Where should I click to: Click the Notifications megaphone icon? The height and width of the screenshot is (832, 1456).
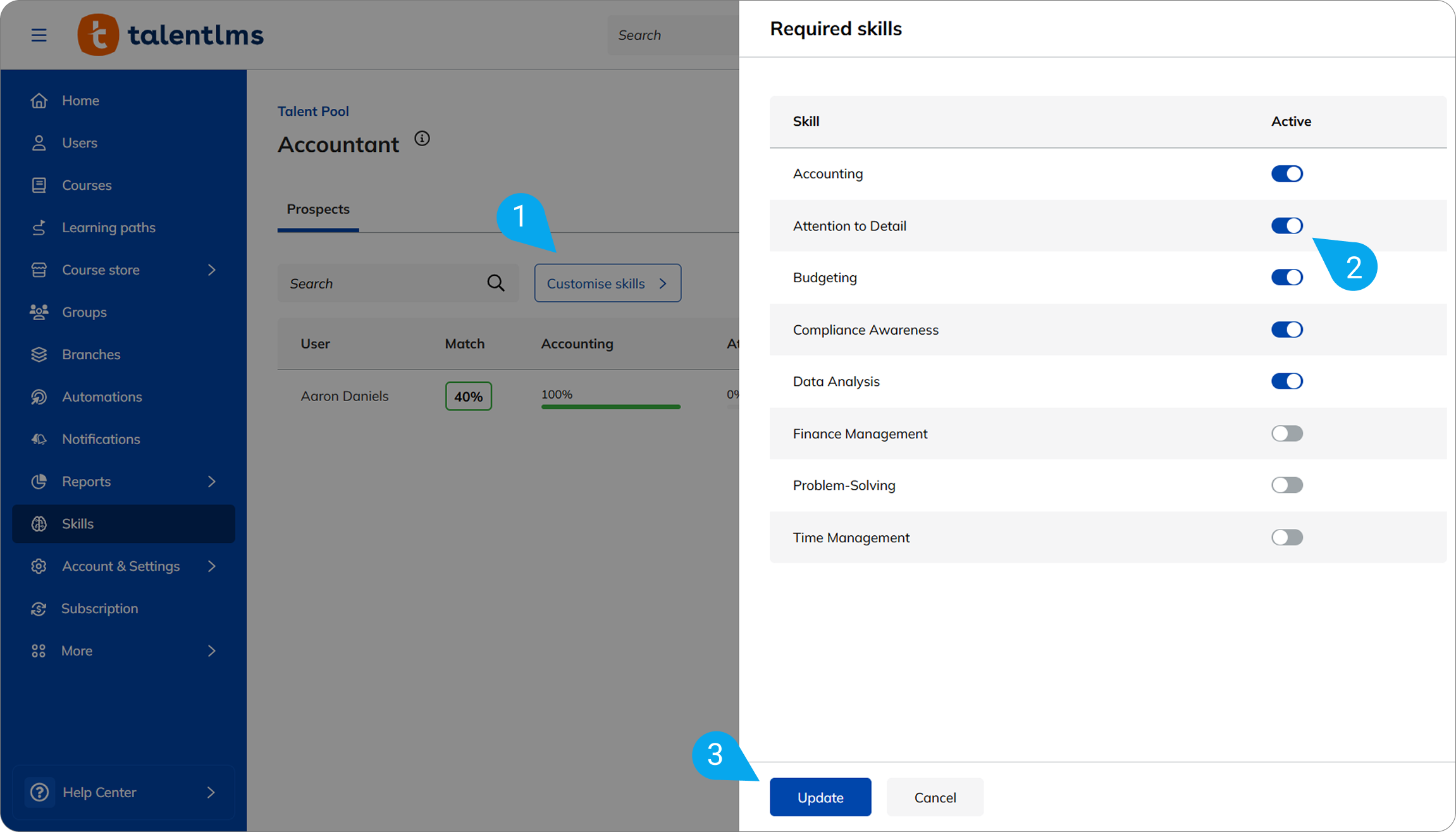tap(39, 439)
